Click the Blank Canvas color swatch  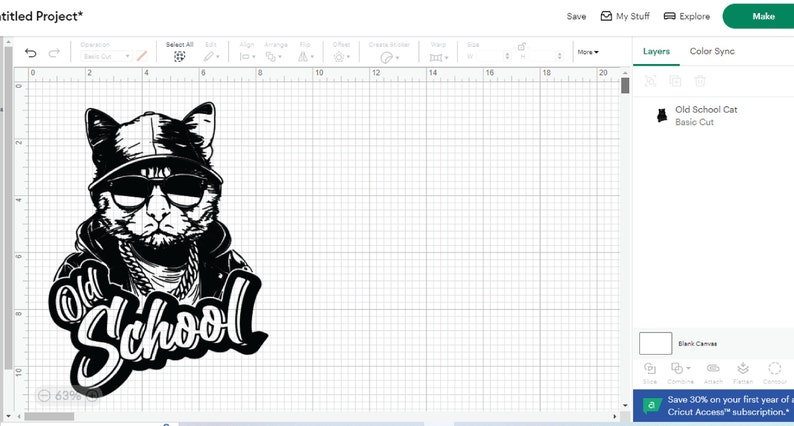656,343
